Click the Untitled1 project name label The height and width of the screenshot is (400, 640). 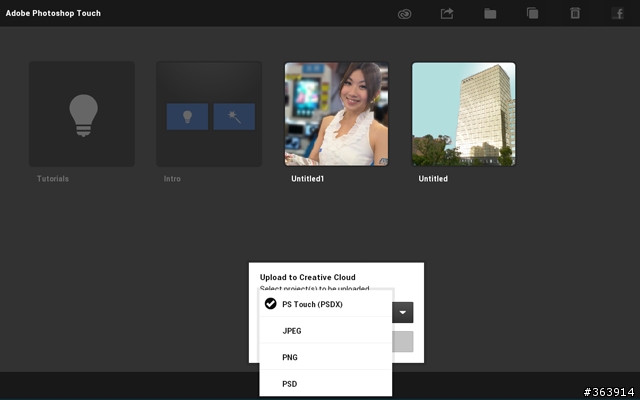[x=307, y=179]
